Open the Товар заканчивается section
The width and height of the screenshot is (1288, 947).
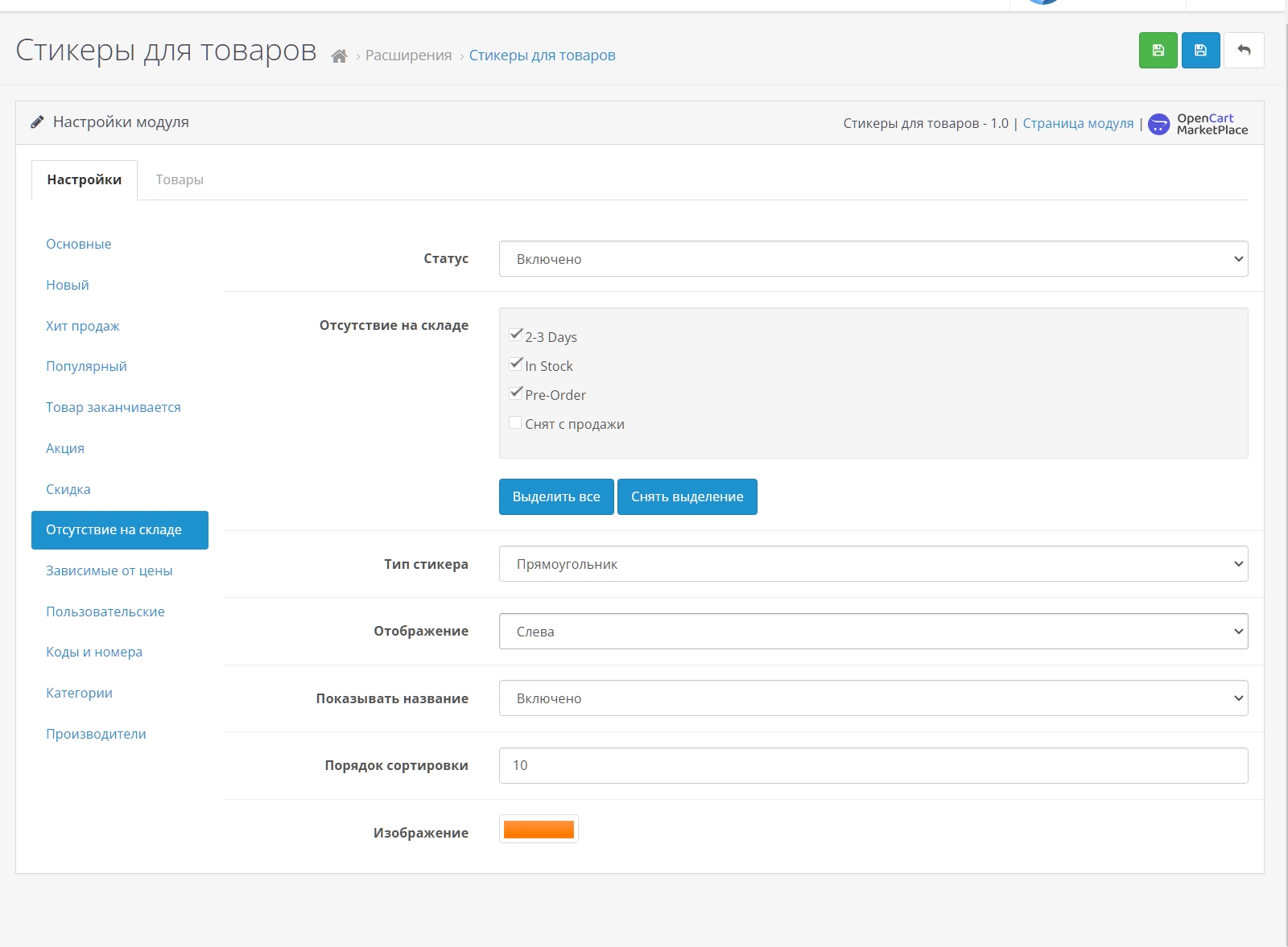coord(114,407)
